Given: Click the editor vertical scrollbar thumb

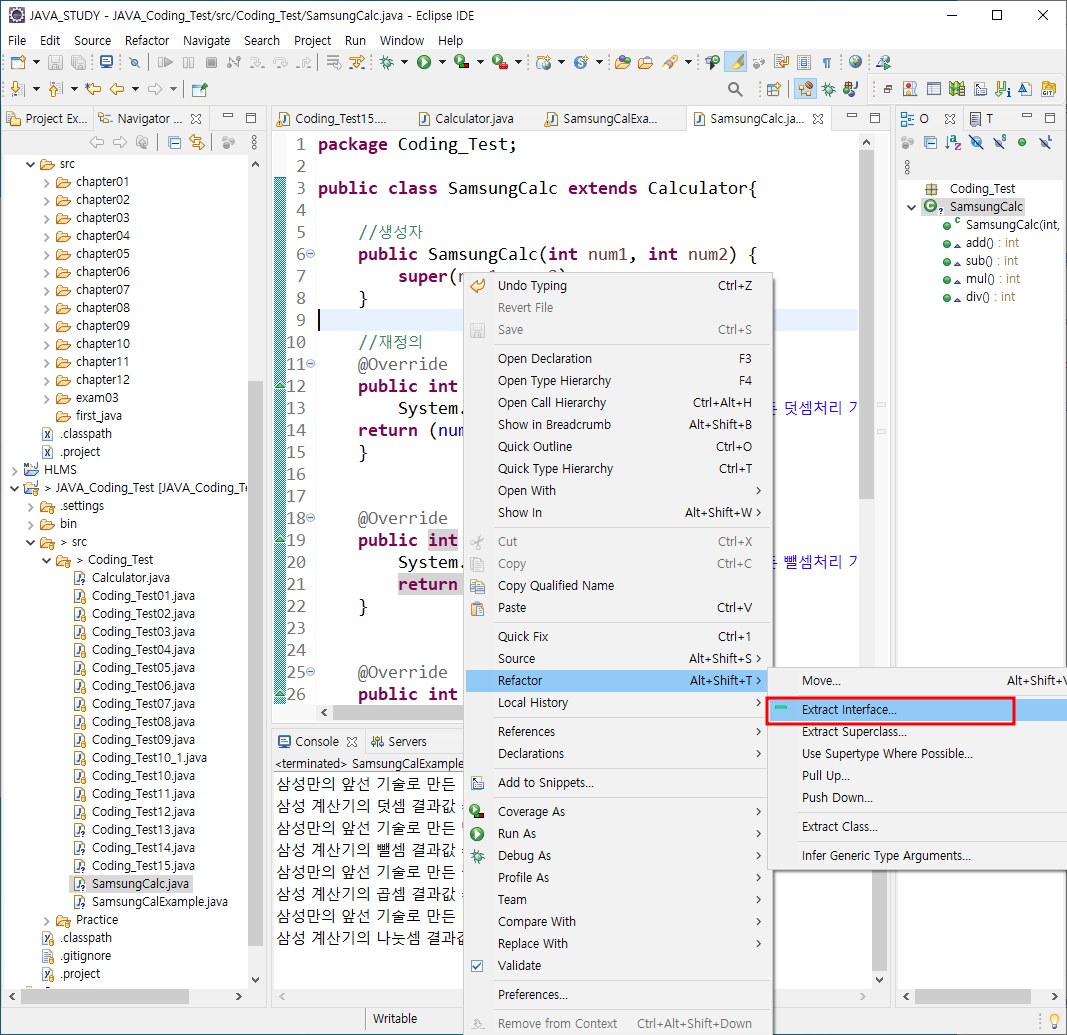Looking at the screenshot, I should 866,325.
